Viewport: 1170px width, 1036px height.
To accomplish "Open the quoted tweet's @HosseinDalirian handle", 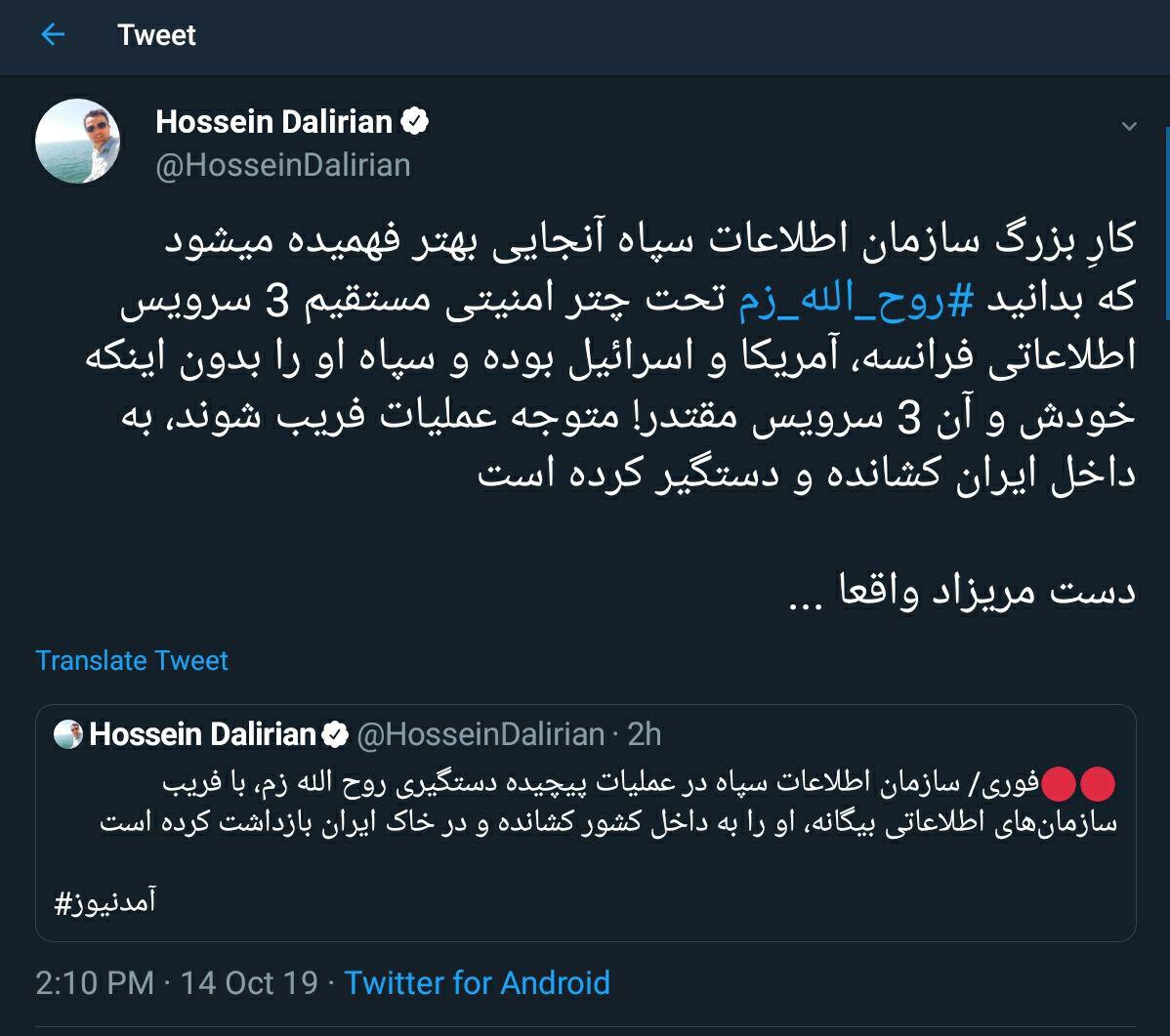I will point(481,734).
